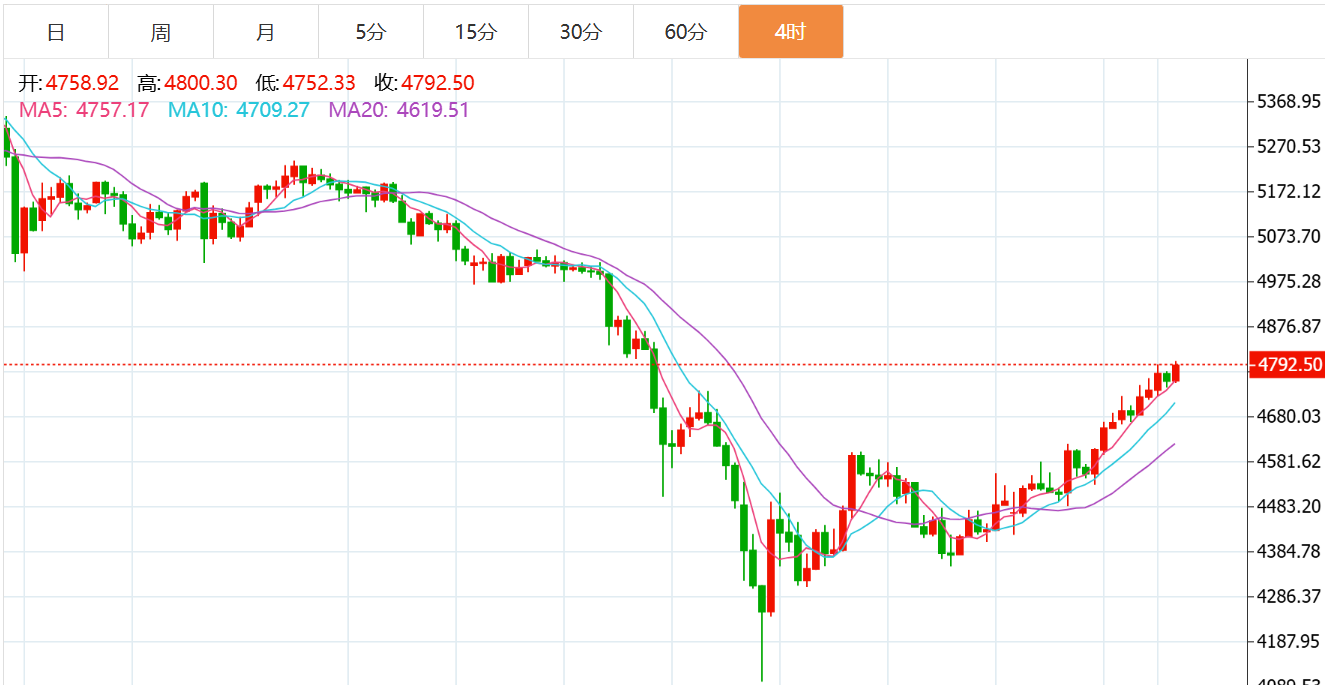This screenshot has height=685, width=1325.
Task: Click the 5368.95 label on price axis
Action: coord(1287,101)
